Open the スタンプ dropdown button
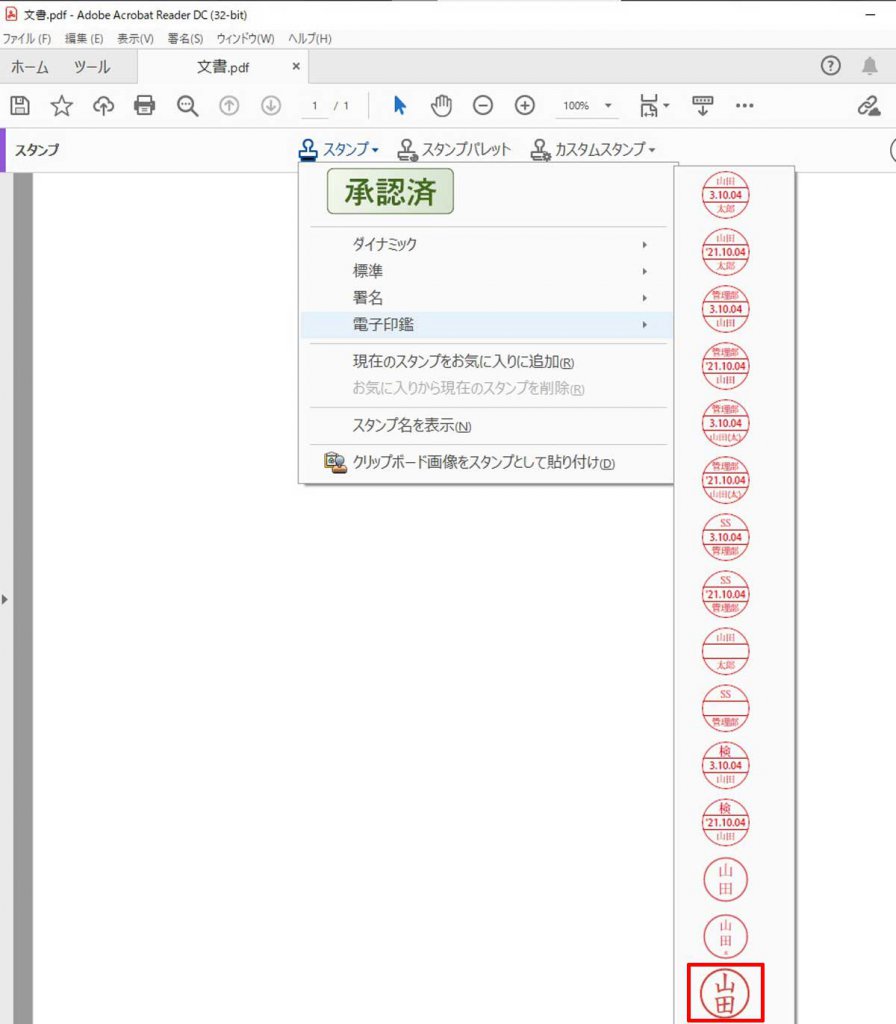The width and height of the screenshot is (896, 1024). pyautogui.click(x=339, y=150)
